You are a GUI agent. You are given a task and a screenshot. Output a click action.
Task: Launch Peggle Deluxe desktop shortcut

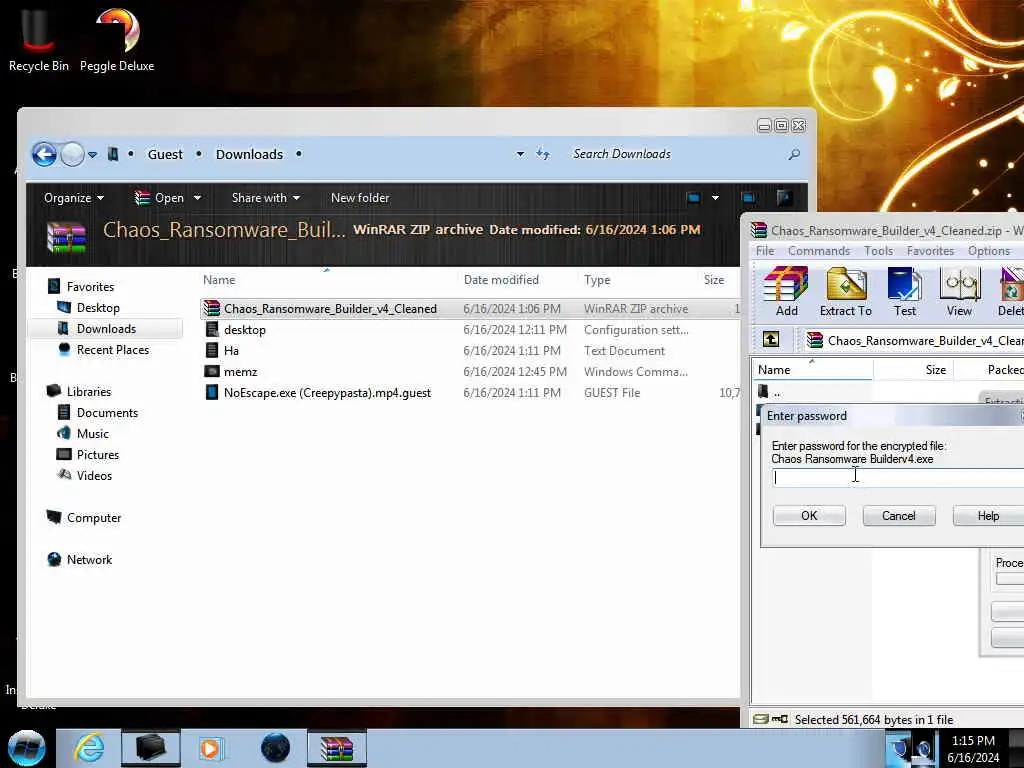[x=117, y=40]
